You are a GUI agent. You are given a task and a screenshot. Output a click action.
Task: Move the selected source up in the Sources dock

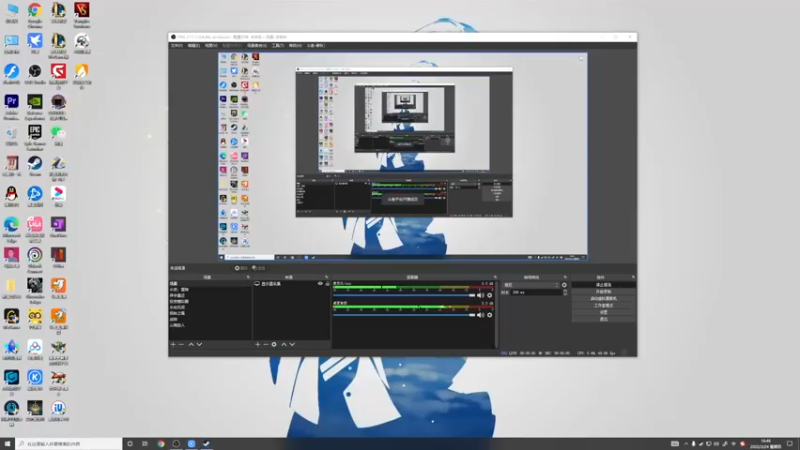point(284,344)
